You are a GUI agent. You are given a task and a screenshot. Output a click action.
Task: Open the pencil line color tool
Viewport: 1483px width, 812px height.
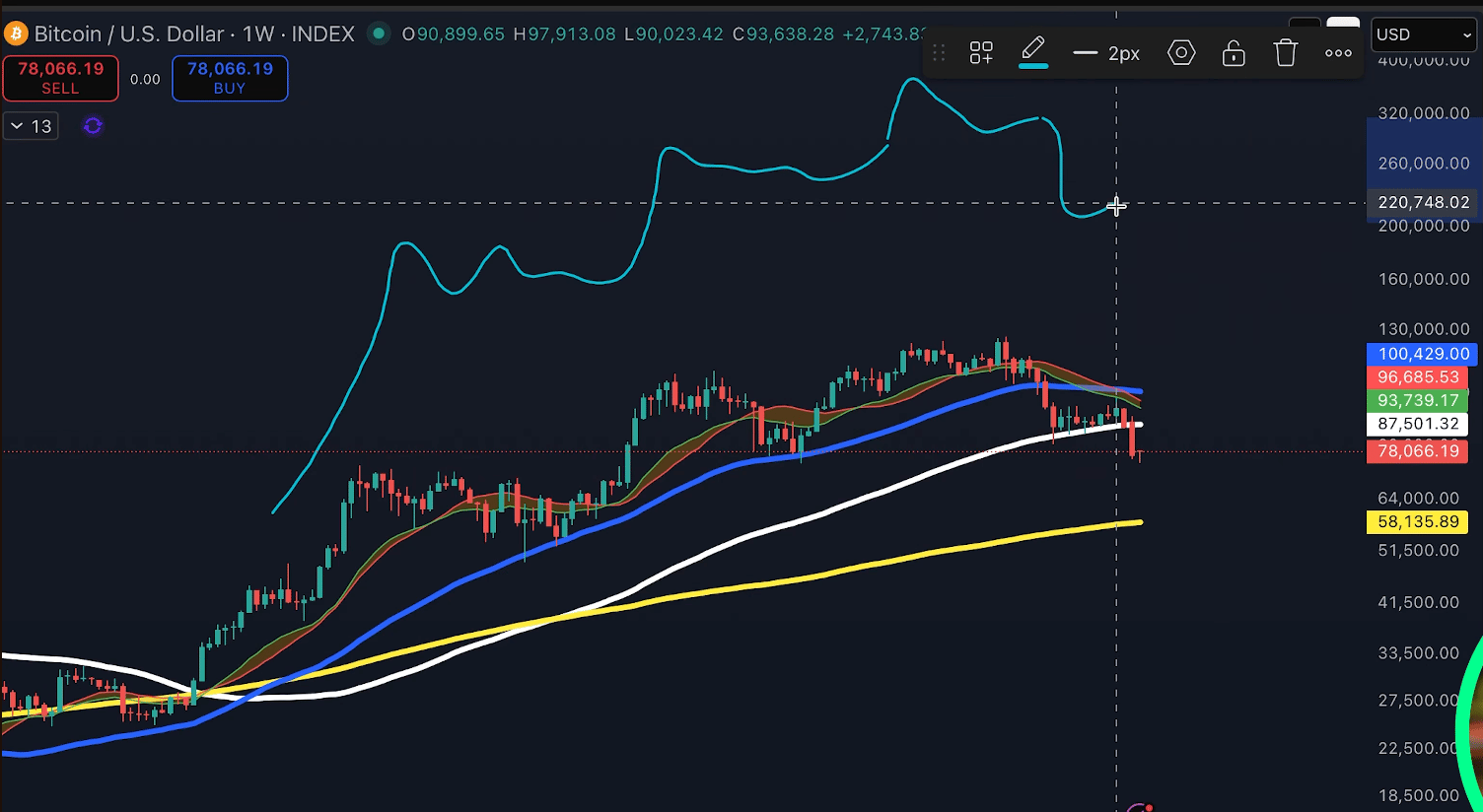click(x=1033, y=50)
